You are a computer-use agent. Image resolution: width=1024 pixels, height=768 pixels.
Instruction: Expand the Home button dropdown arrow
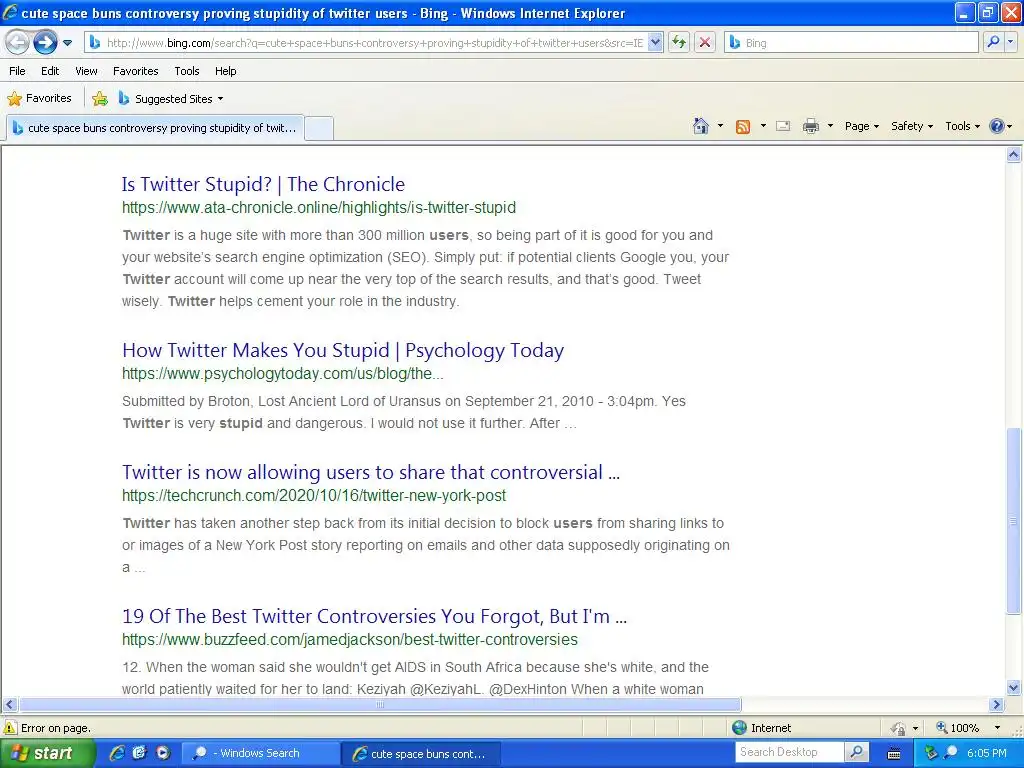coord(720,126)
